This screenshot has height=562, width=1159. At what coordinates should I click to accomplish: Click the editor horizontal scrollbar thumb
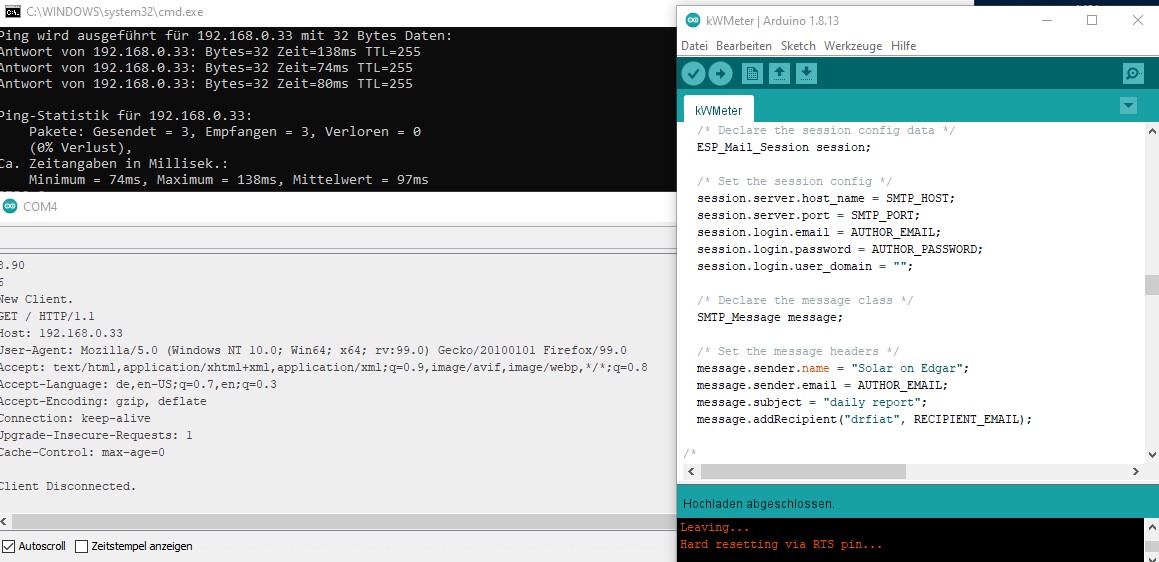coord(802,471)
